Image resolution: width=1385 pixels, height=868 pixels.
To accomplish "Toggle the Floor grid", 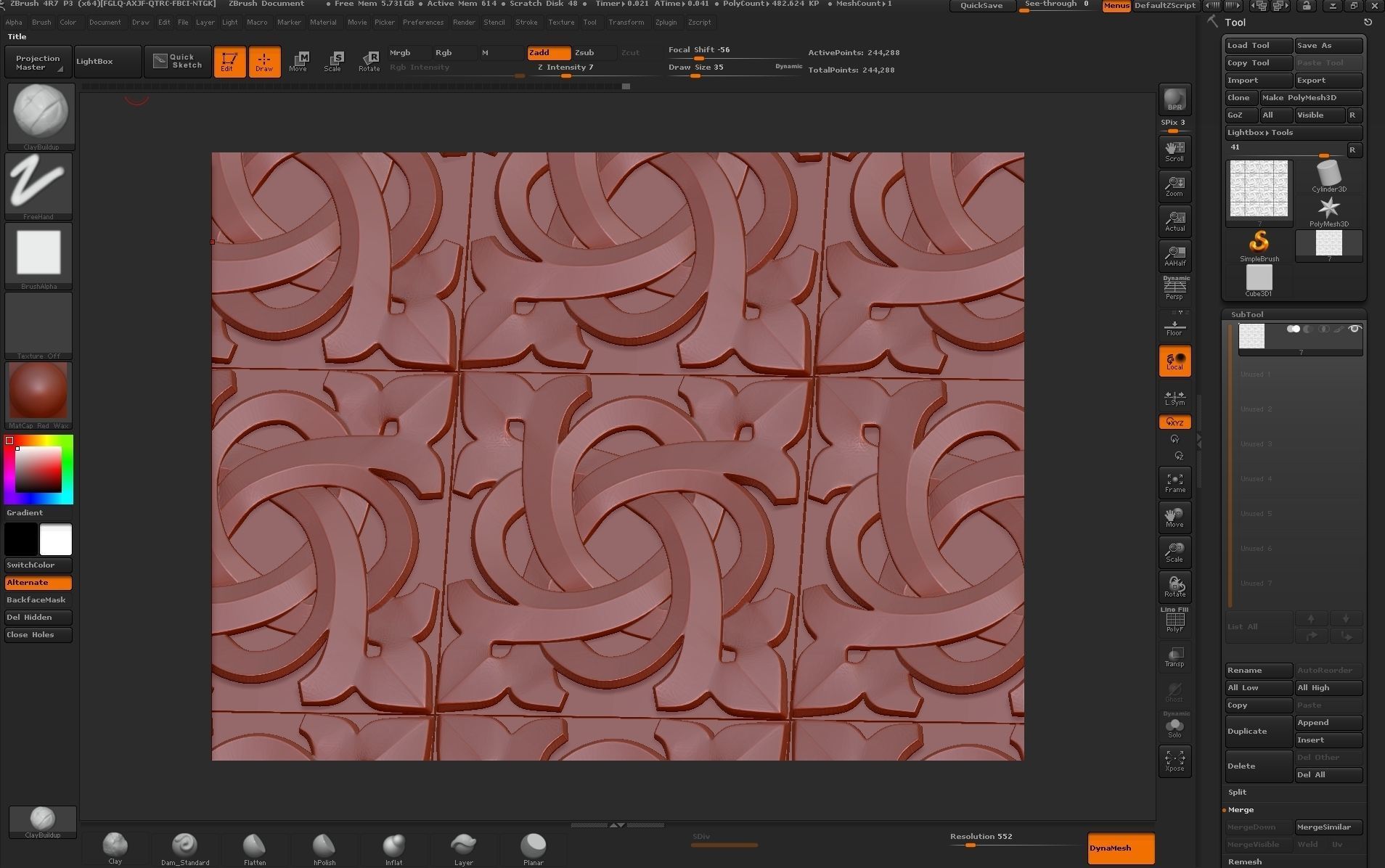I will 1174,325.
